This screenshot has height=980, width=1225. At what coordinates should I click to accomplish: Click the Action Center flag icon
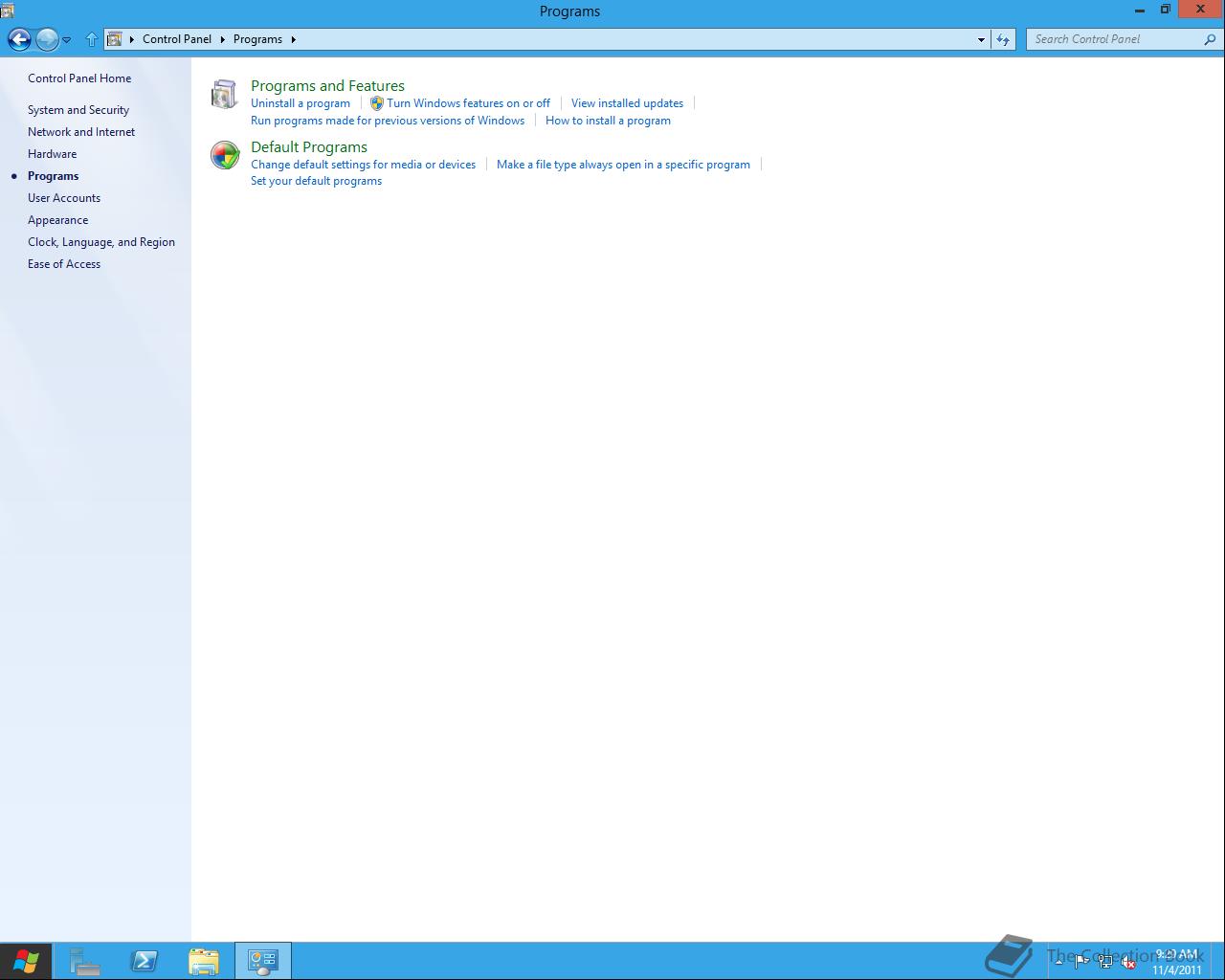coord(1081,962)
